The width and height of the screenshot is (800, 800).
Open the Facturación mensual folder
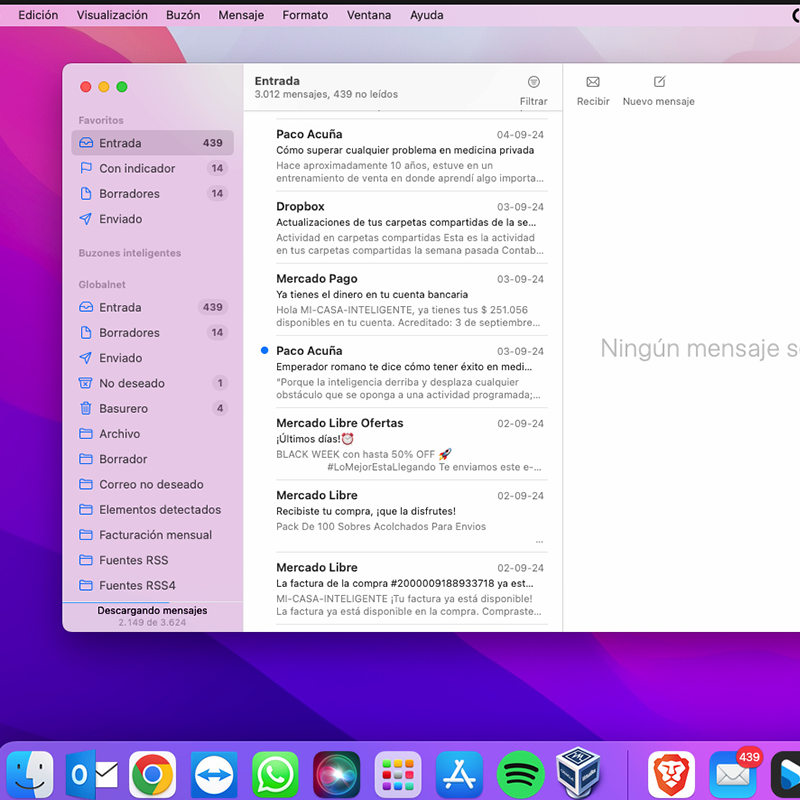pyautogui.click(x=155, y=535)
